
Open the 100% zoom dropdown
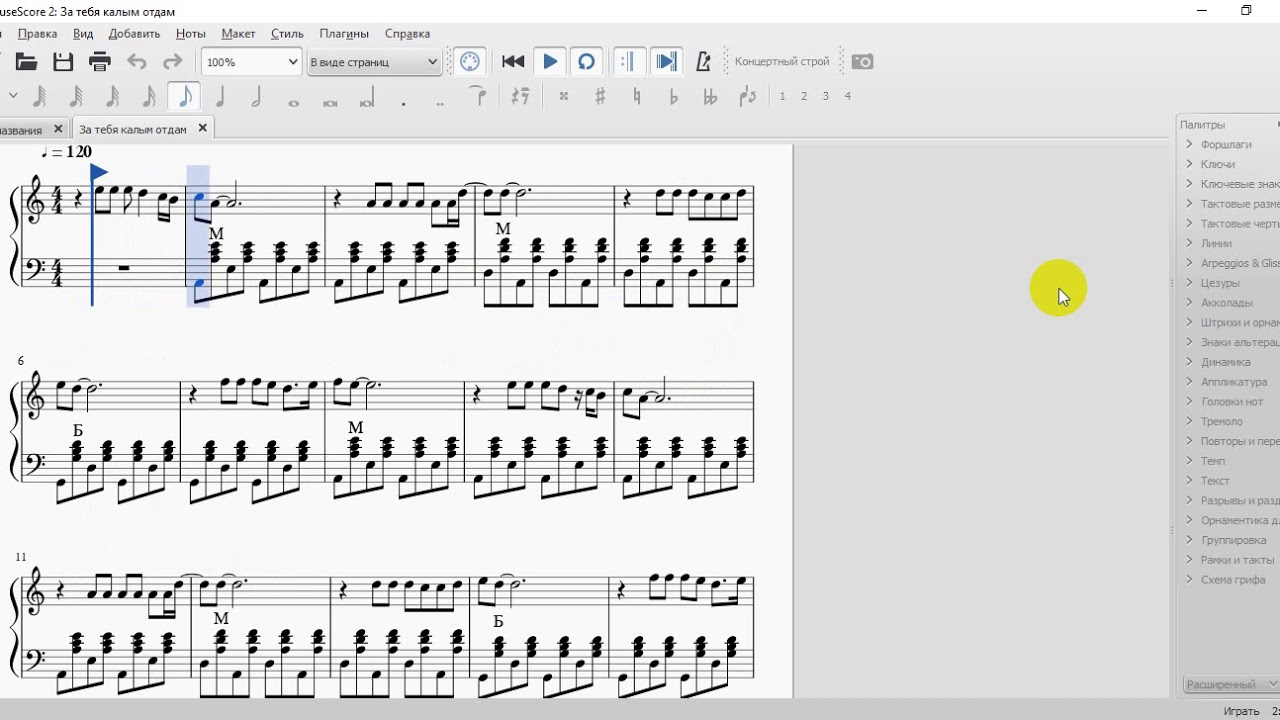point(251,62)
